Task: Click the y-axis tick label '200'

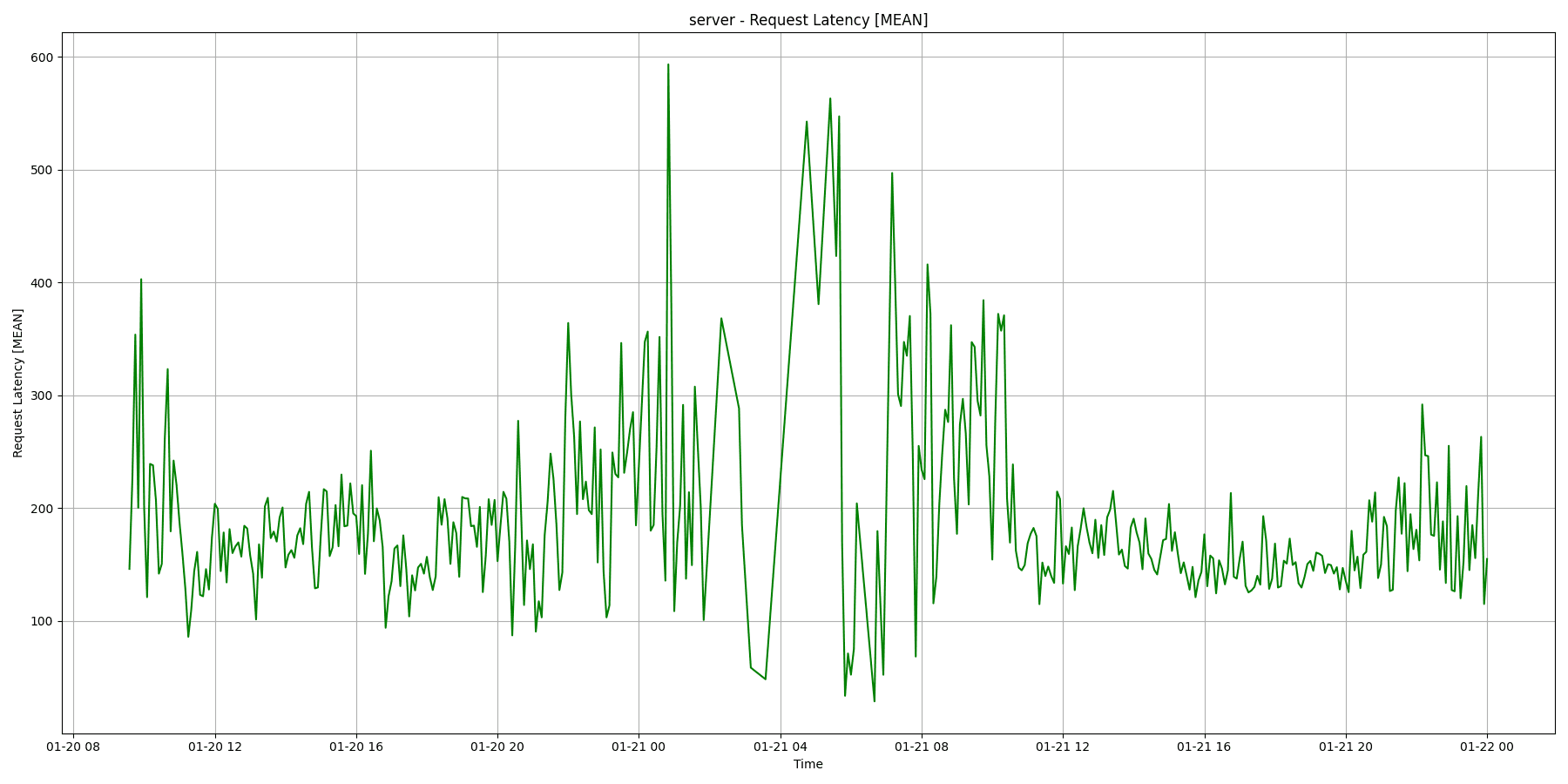Action: (x=43, y=509)
